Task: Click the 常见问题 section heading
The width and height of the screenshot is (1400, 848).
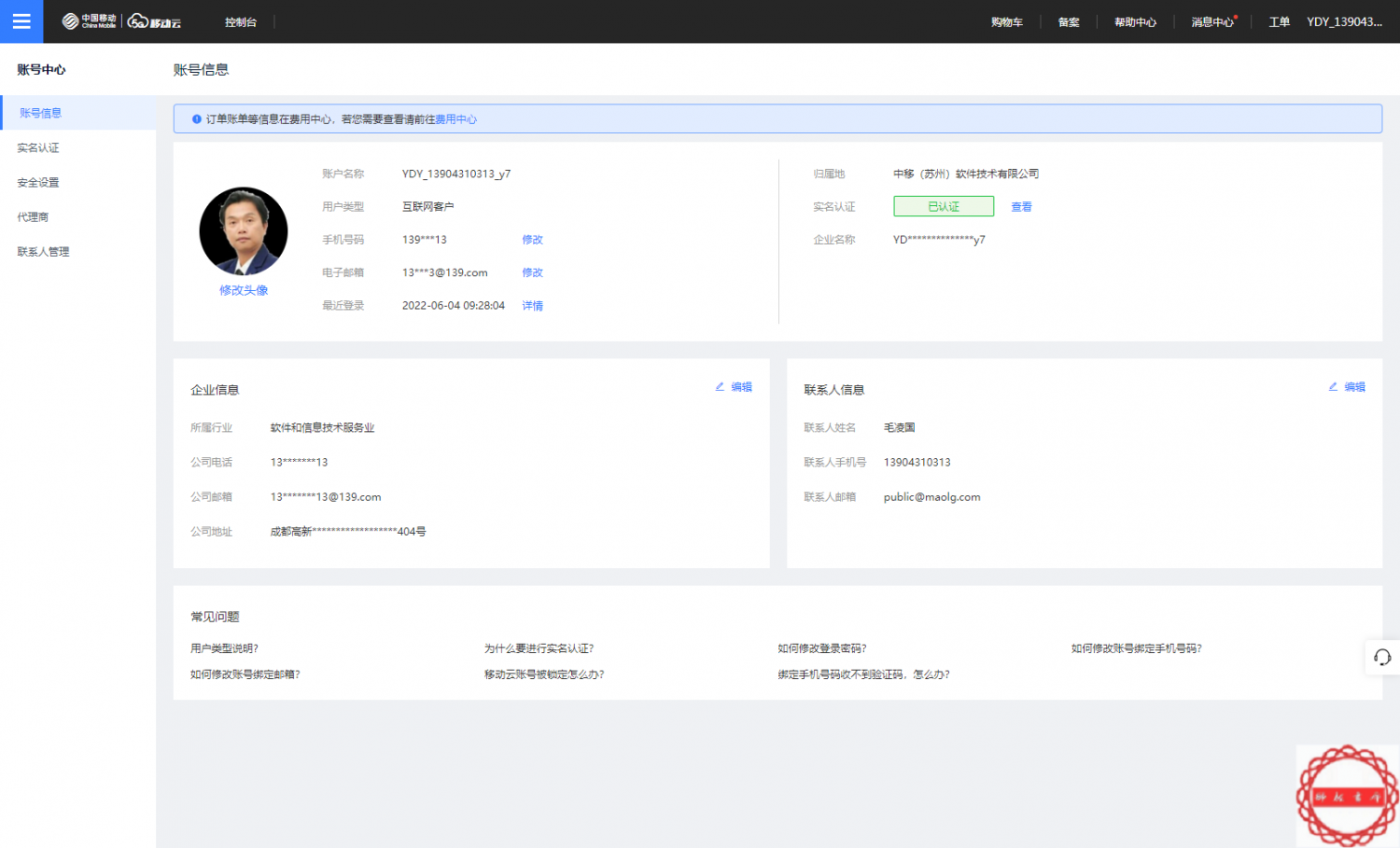Action: (x=215, y=617)
